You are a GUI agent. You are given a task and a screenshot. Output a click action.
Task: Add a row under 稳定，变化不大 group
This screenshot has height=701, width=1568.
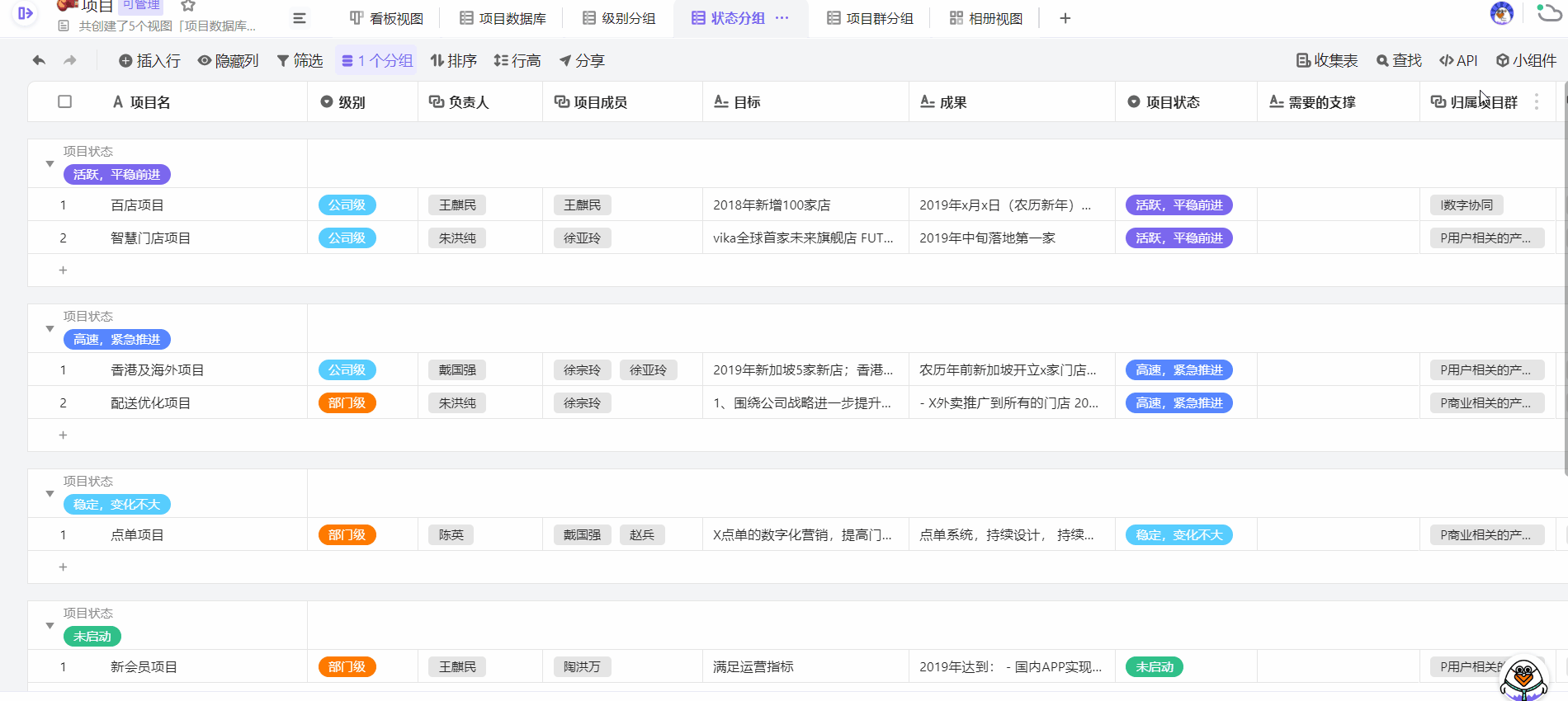(x=63, y=567)
